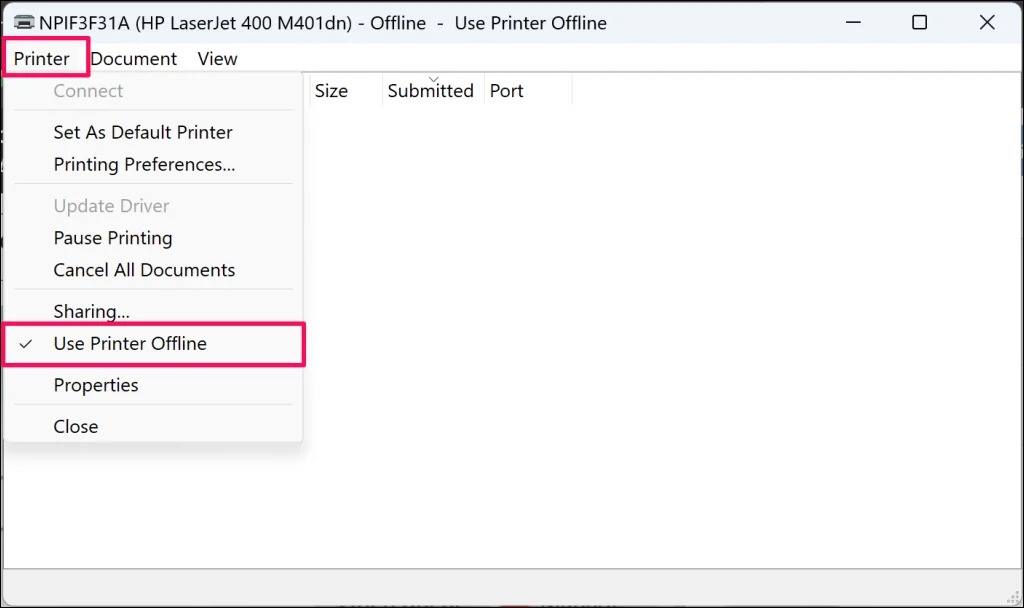Open Sharing settings from menu
The height and width of the screenshot is (608, 1024).
(x=153, y=311)
